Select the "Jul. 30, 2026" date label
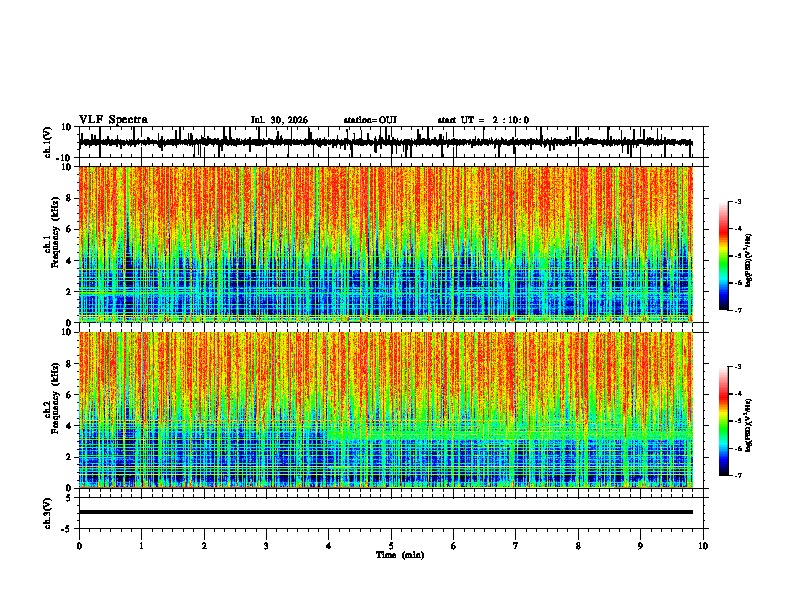Viewport: 792px width, 612px height. [x=279, y=120]
